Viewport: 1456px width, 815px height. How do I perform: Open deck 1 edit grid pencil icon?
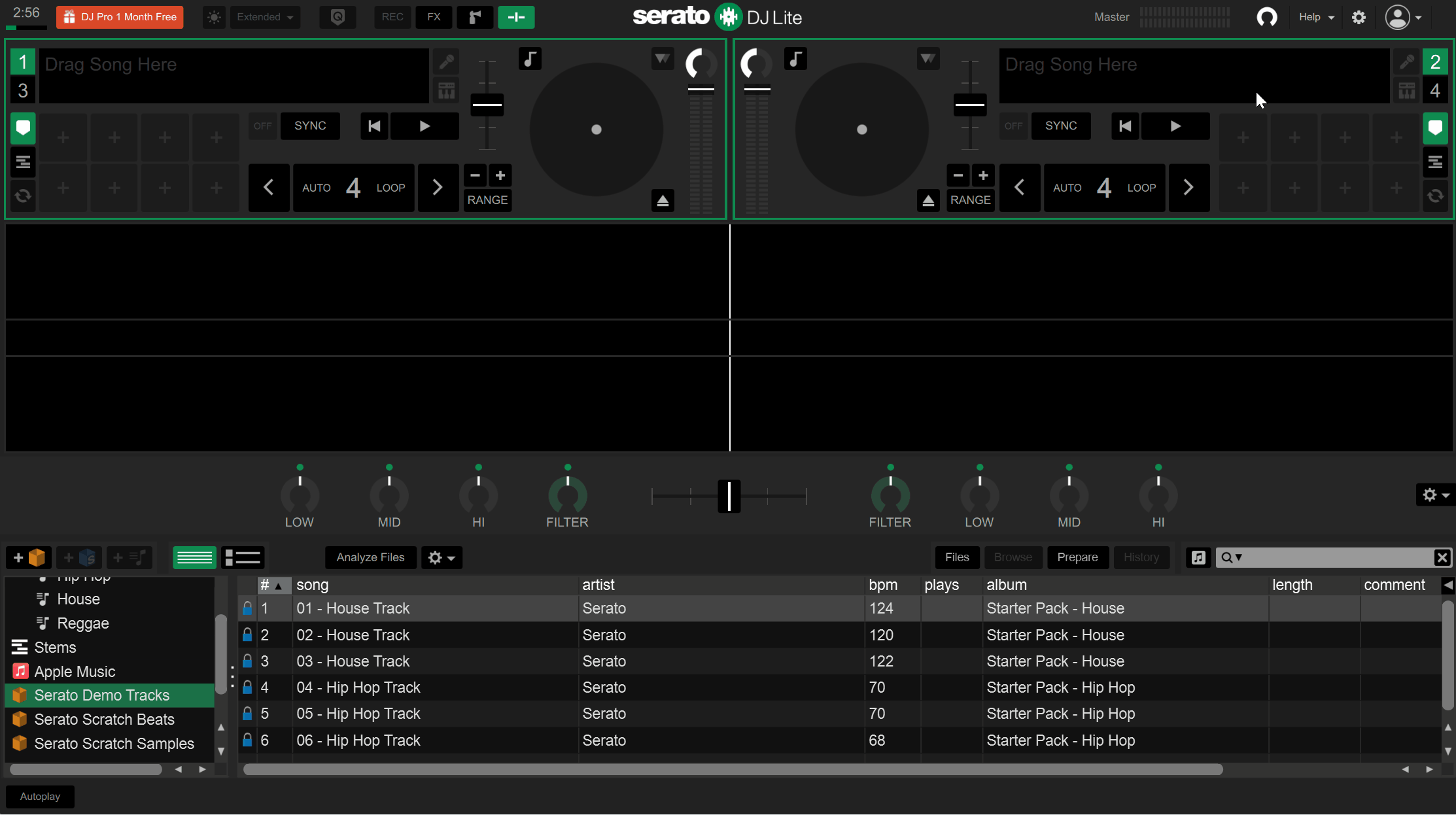(x=446, y=62)
